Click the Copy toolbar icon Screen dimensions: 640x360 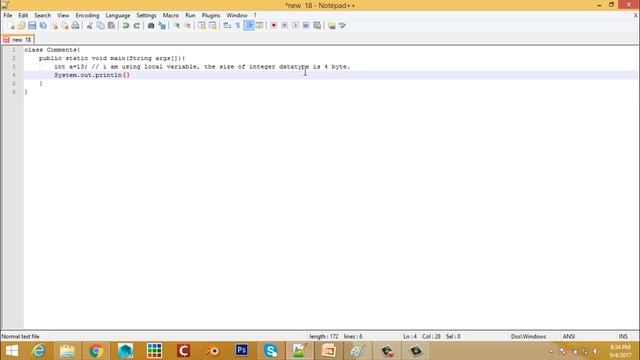click(x=100, y=26)
